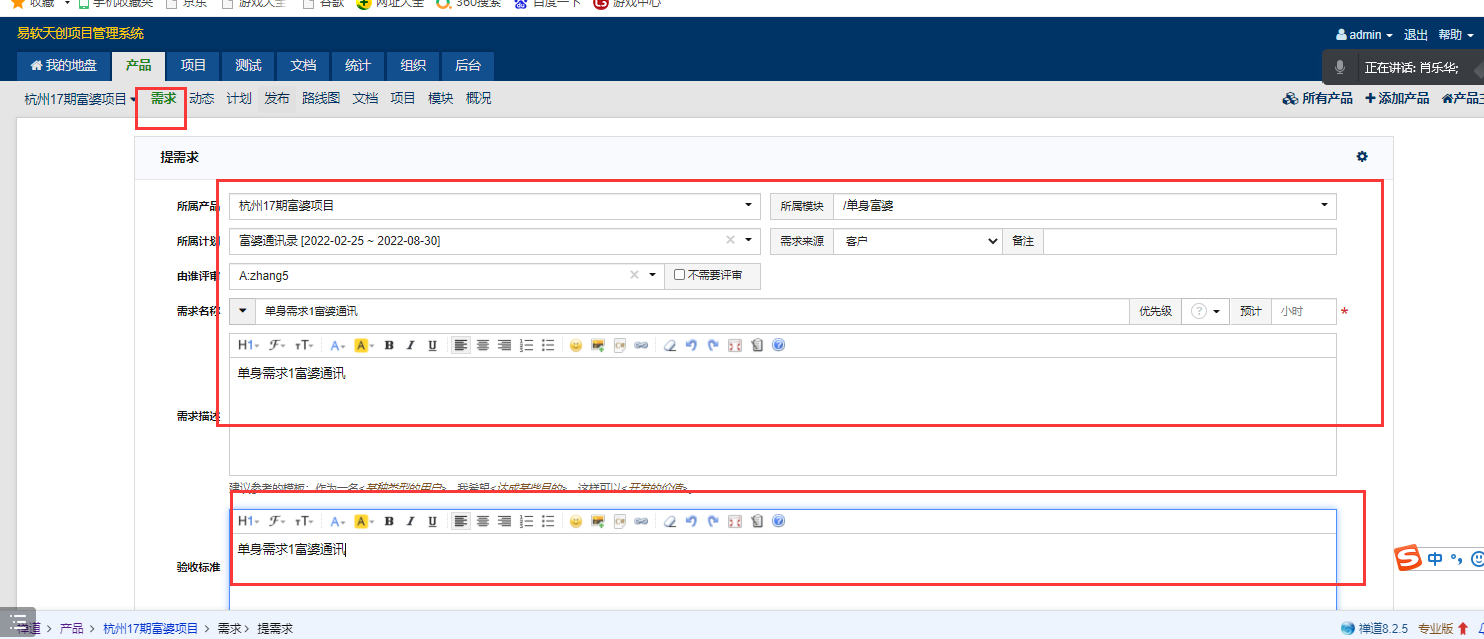This screenshot has height=639, width=1484.
Task: Open the 后台 main tab
Action: point(468,66)
